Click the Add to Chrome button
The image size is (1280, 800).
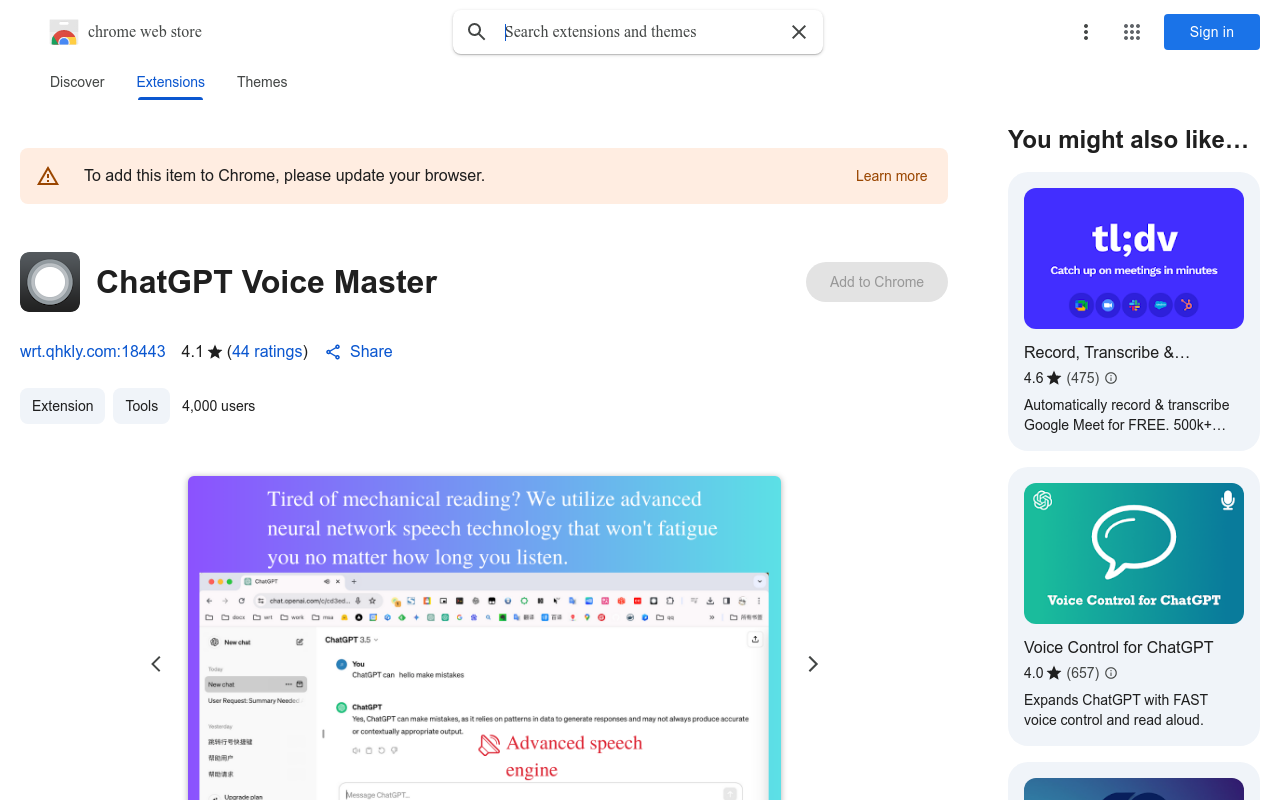877,282
